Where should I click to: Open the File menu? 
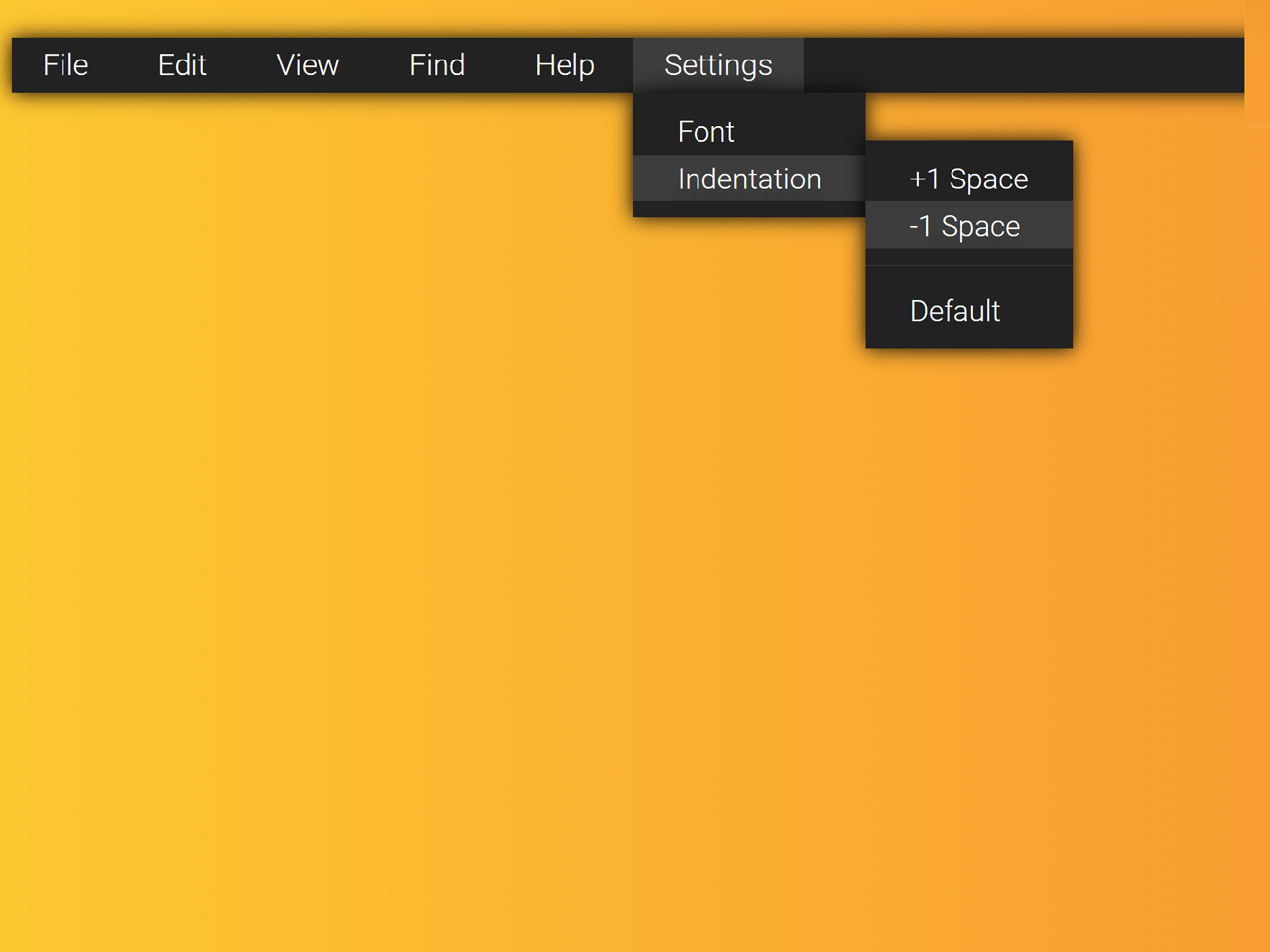(x=65, y=64)
